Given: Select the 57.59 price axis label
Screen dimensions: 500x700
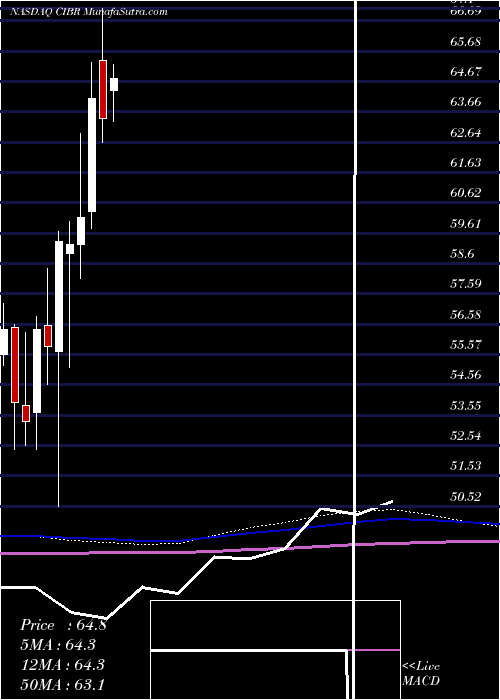Looking at the screenshot, I should pyautogui.click(x=466, y=284).
